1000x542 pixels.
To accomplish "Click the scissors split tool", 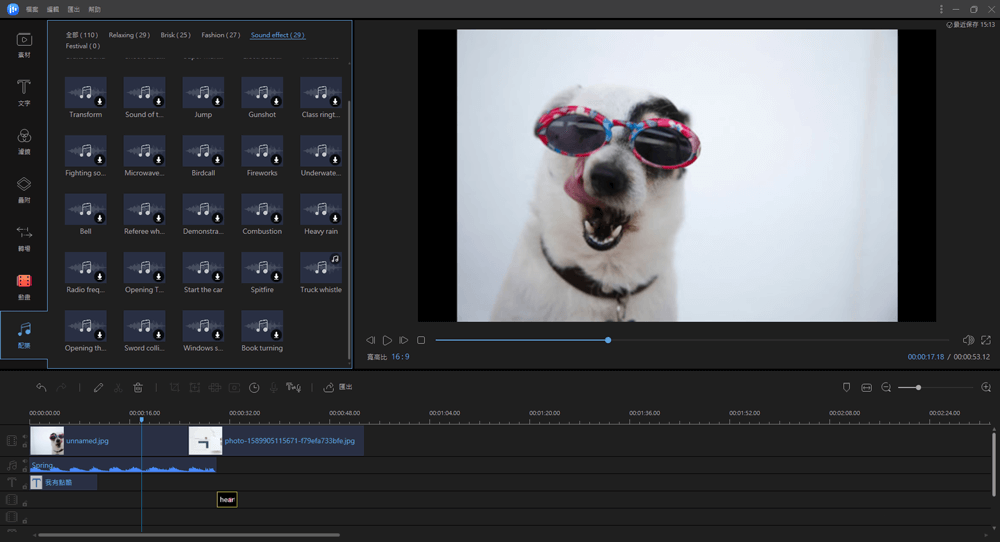I will point(118,387).
